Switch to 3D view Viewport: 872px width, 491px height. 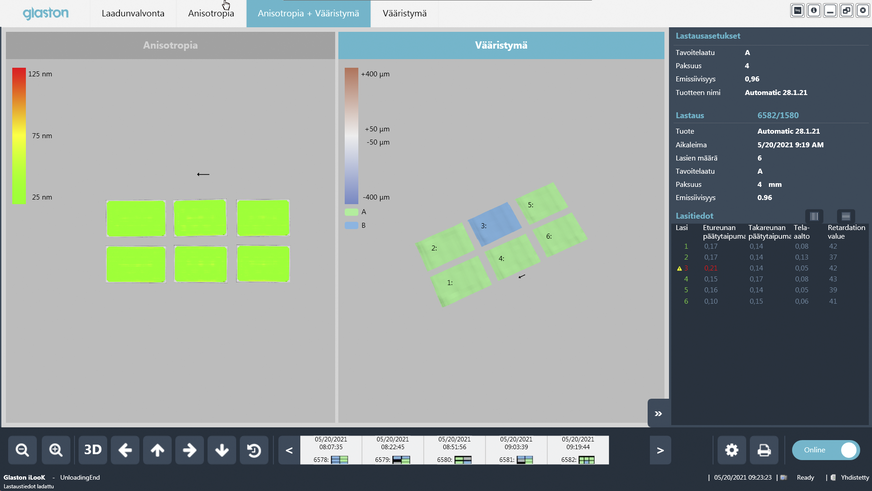coord(92,450)
